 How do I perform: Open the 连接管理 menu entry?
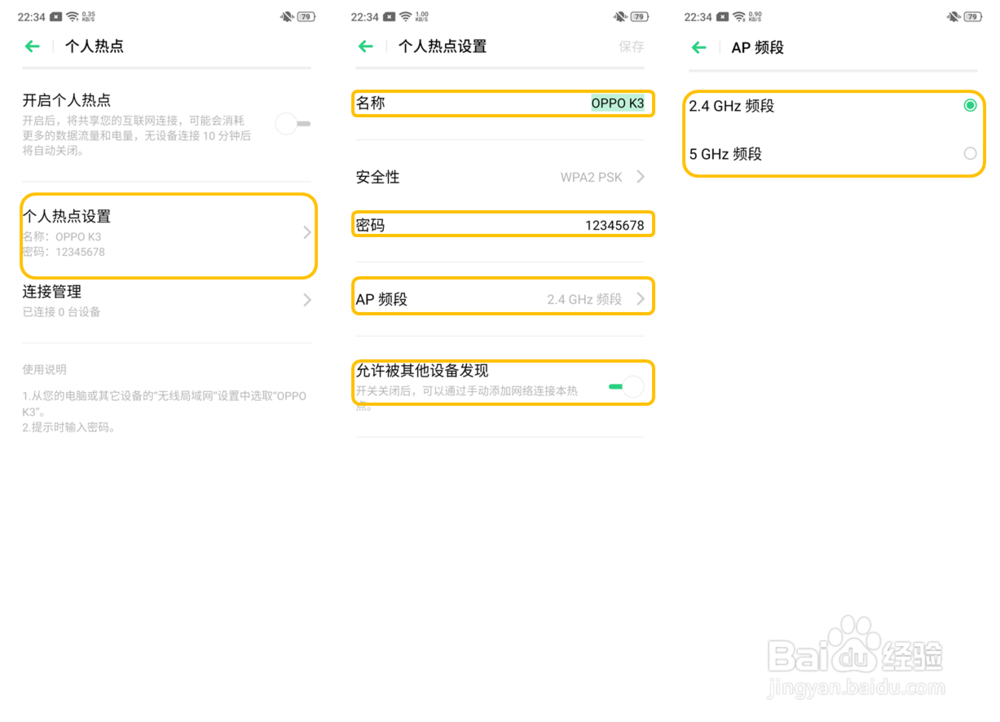pyautogui.click(x=160, y=300)
